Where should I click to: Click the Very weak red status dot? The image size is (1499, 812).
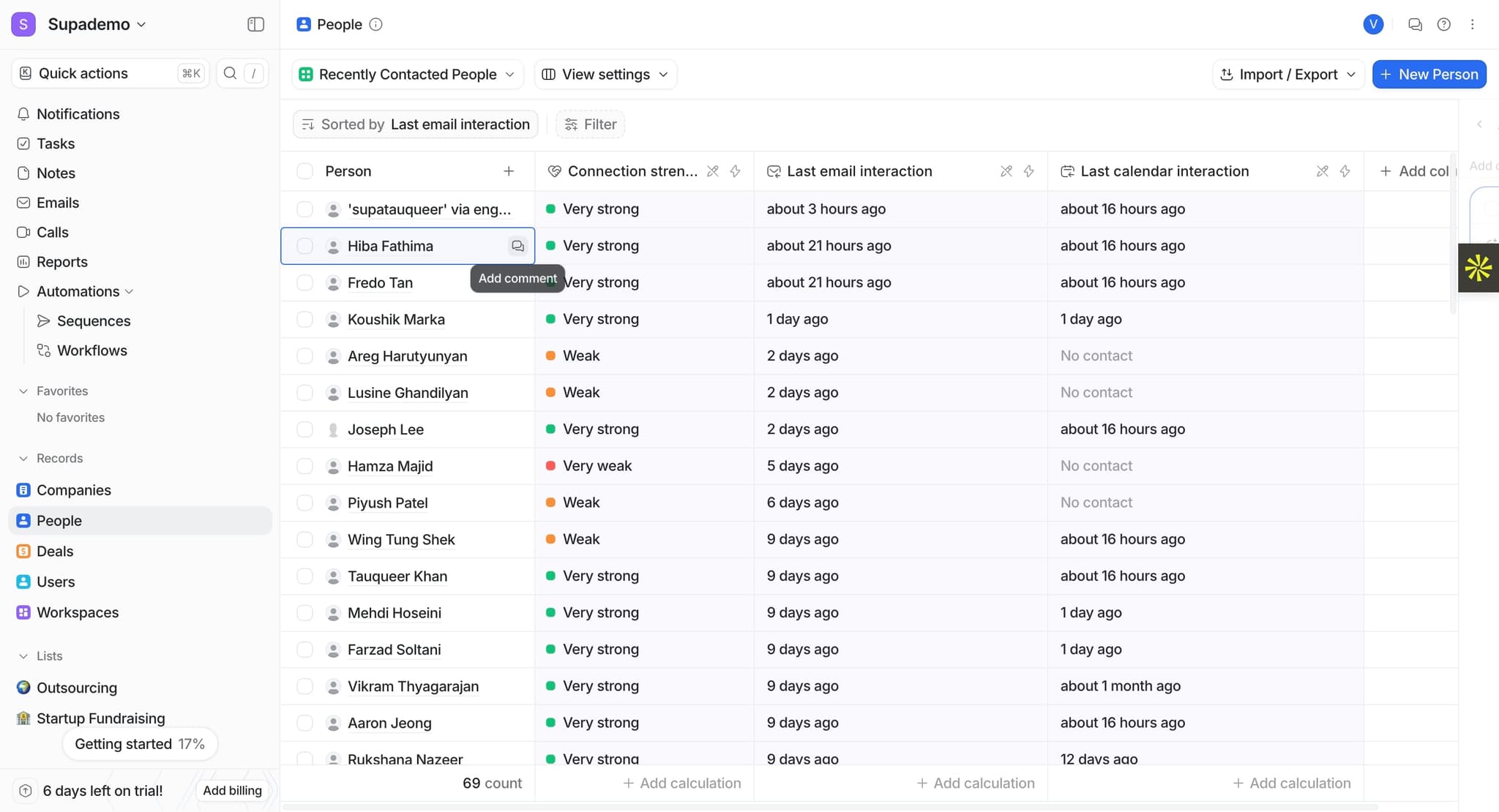pos(550,466)
